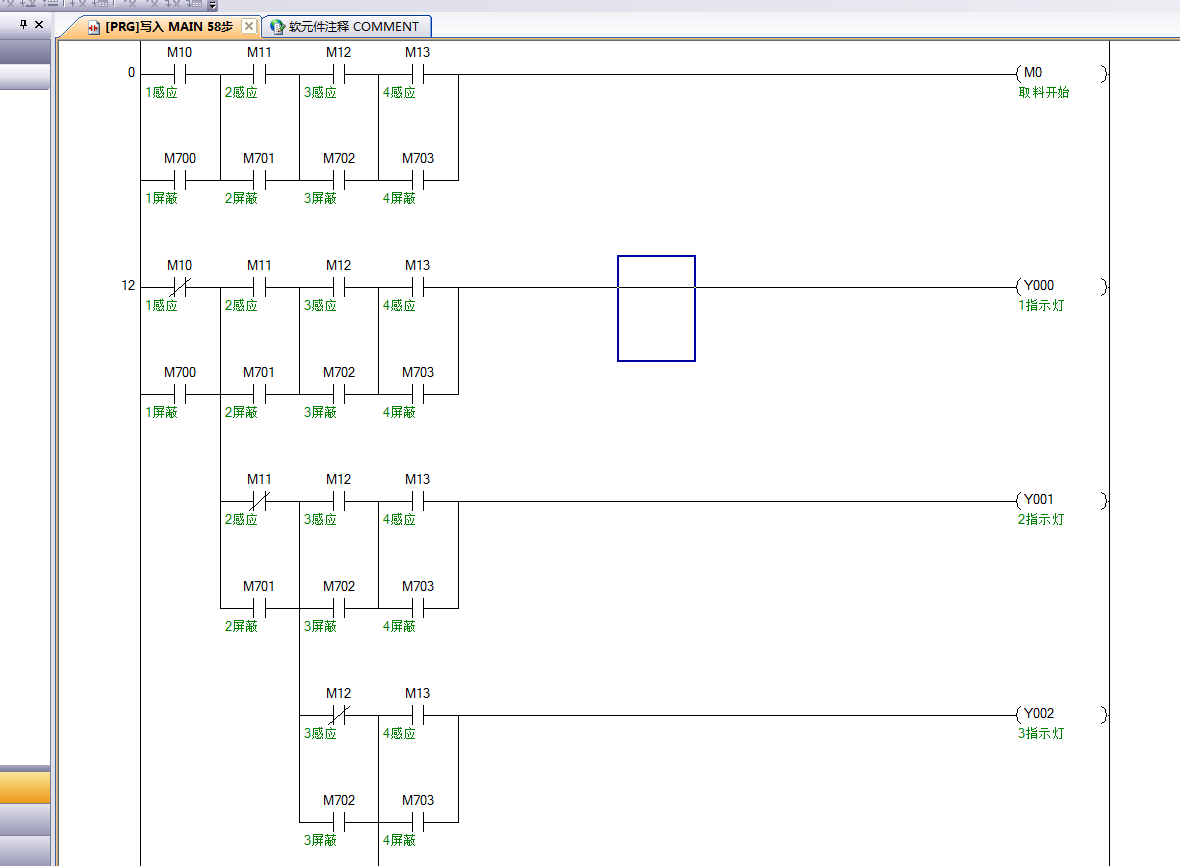1180x866 pixels.
Task: Close the left navigation panel
Action: pyautogui.click(x=39, y=24)
